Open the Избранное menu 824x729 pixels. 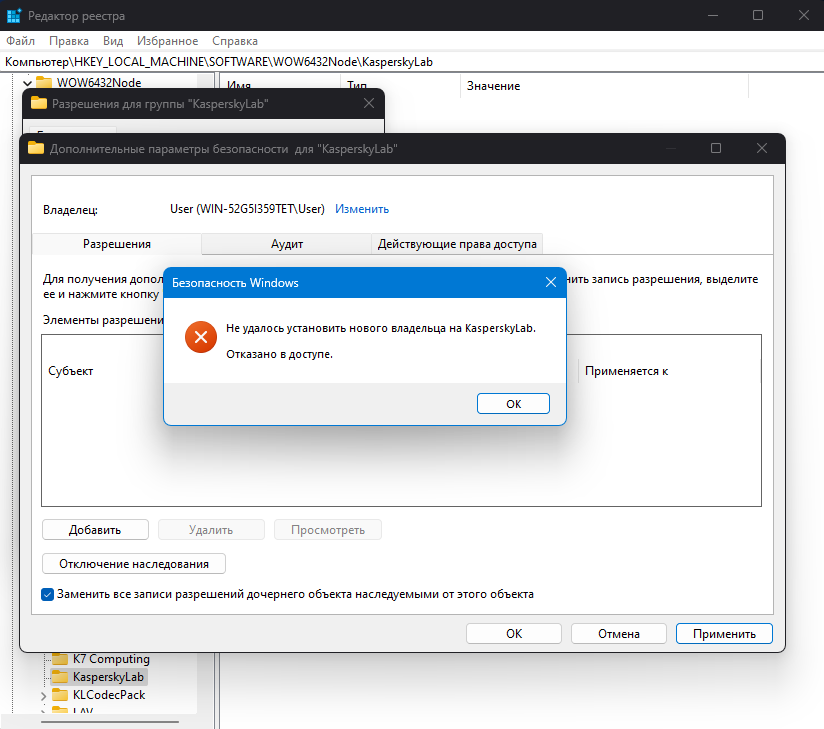[168, 40]
